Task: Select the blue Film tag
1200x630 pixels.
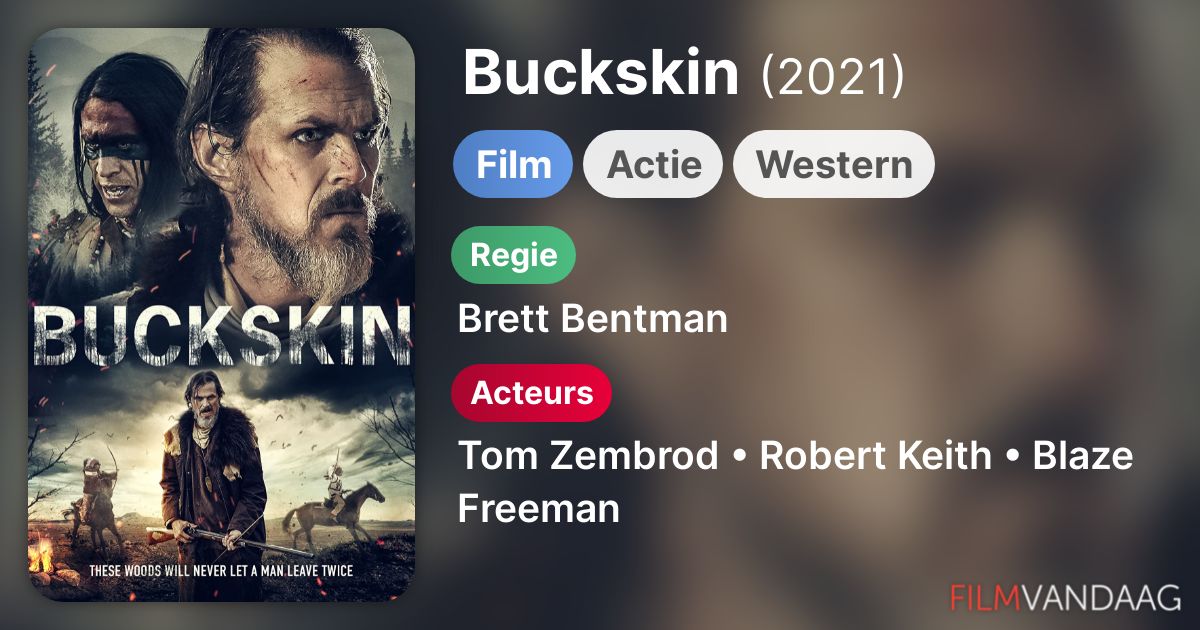Action: (513, 164)
